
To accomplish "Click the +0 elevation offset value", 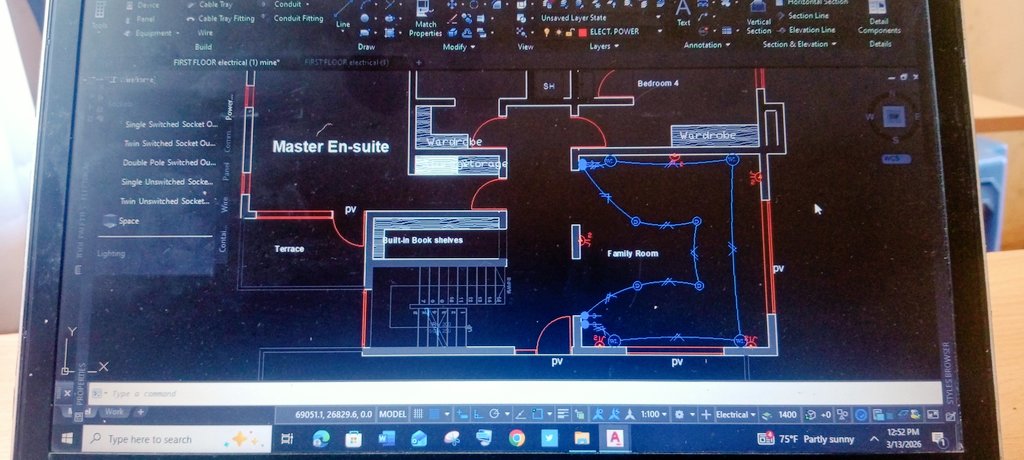I will pyautogui.click(x=826, y=414).
